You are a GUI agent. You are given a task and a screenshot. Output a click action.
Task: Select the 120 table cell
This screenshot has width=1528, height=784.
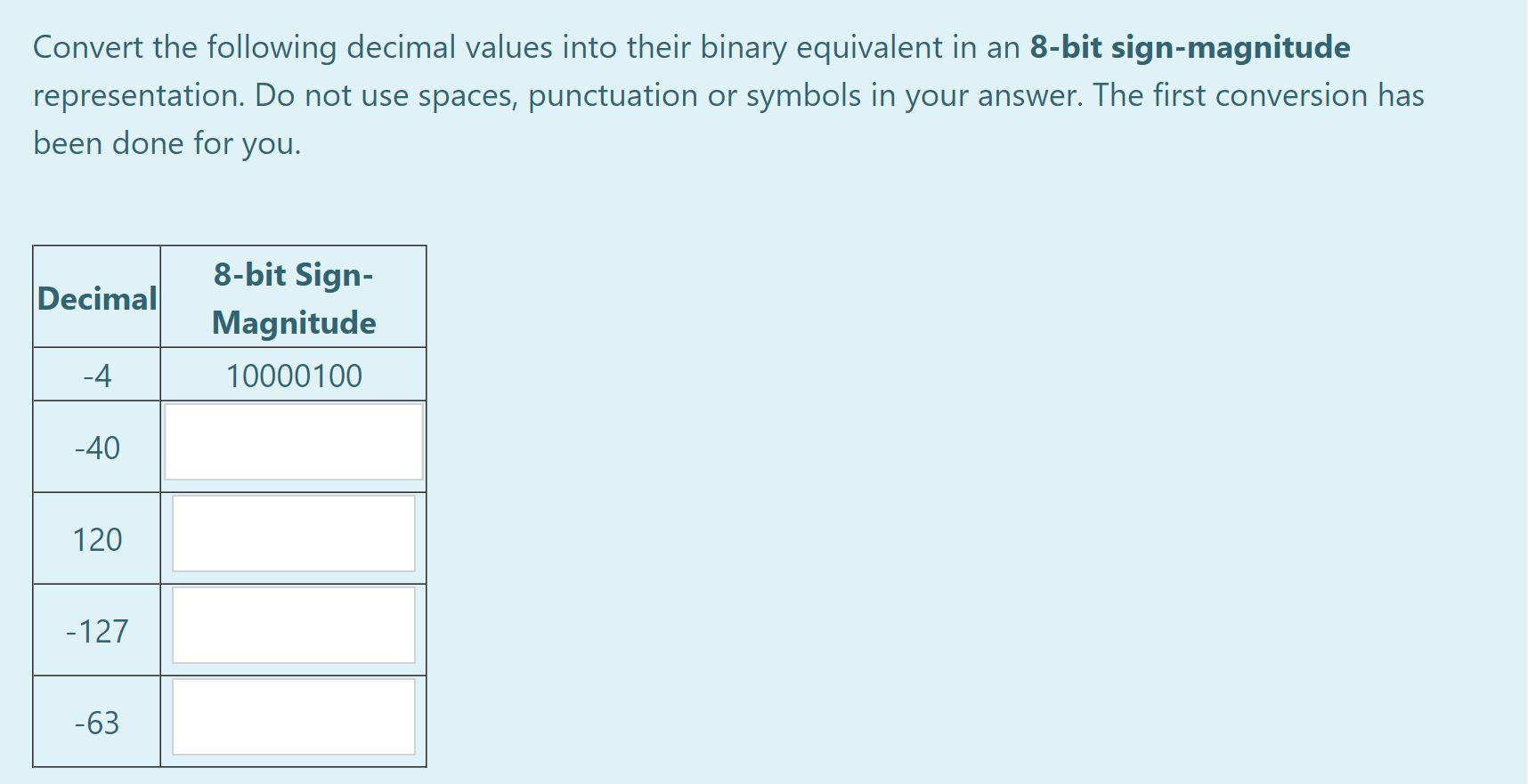(x=96, y=539)
